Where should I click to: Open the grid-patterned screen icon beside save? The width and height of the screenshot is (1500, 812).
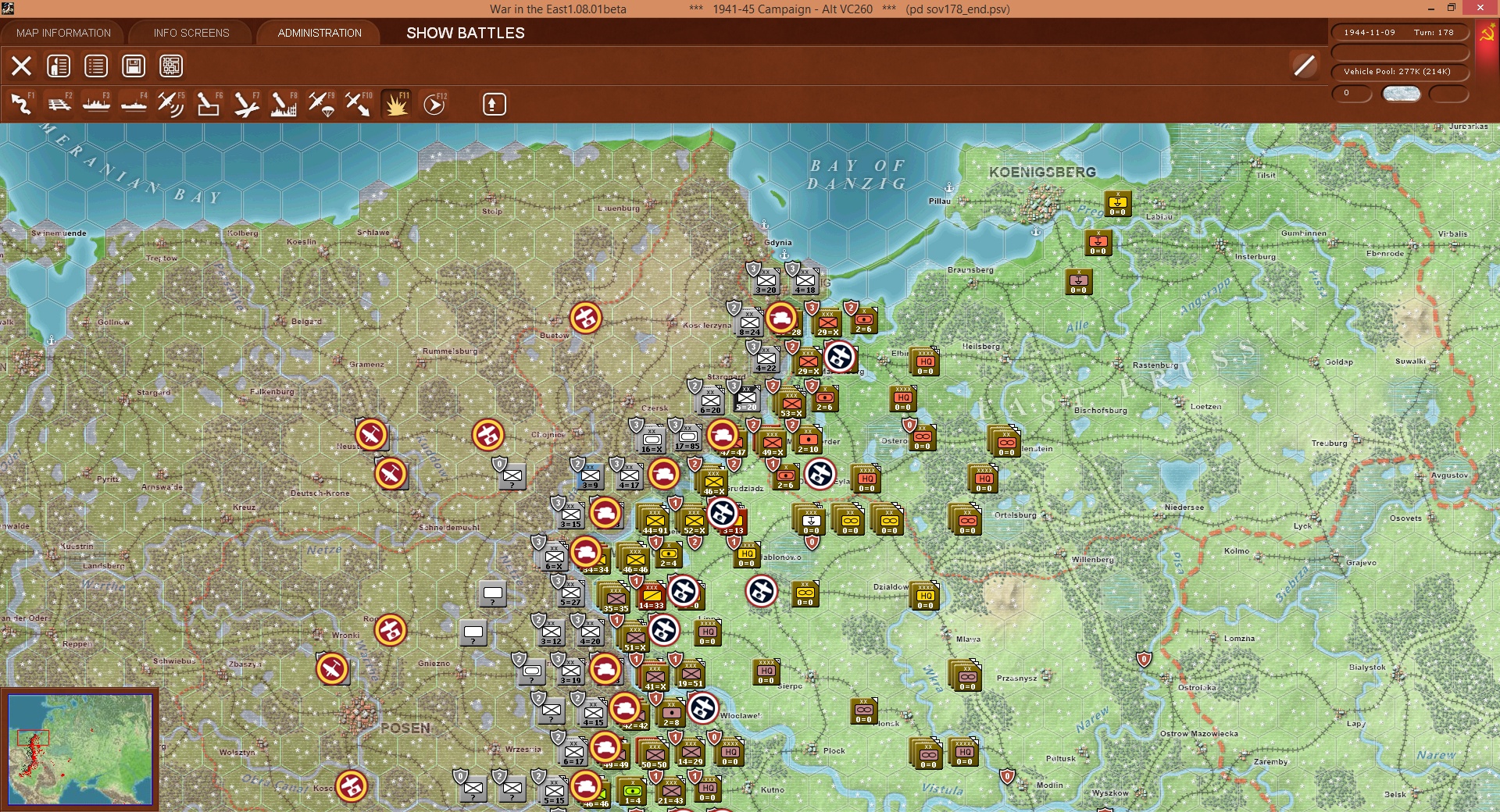[171, 66]
